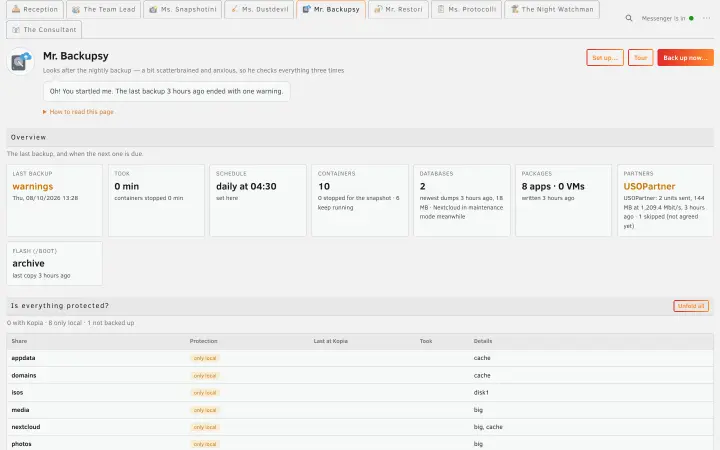This screenshot has width=720, height=450.
Task: Click Back up now button
Action: [685, 57]
